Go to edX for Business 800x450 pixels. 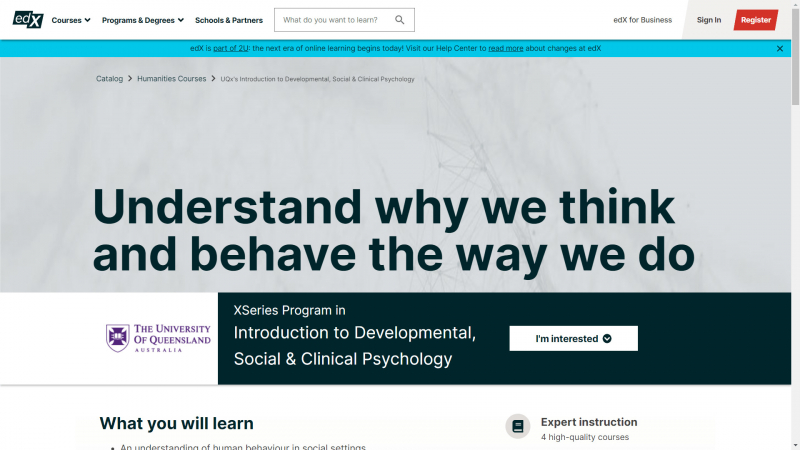click(642, 20)
